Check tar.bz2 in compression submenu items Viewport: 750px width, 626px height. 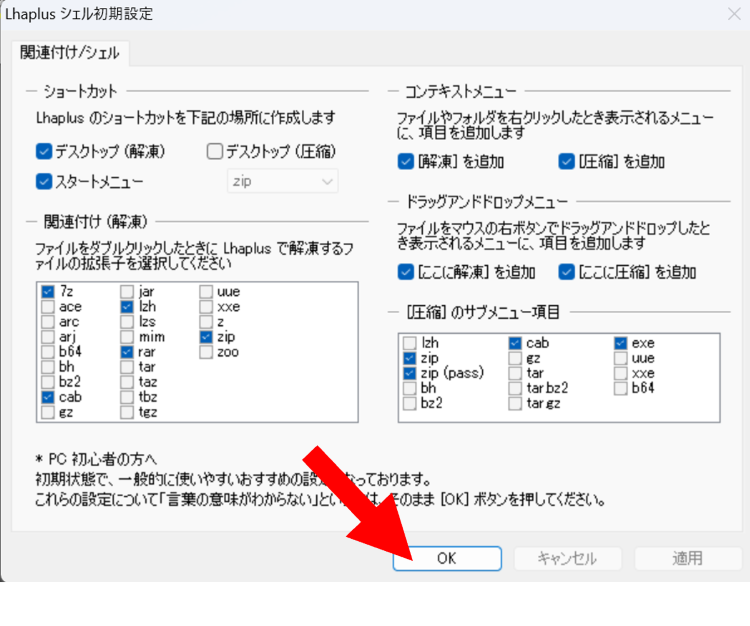point(515,388)
